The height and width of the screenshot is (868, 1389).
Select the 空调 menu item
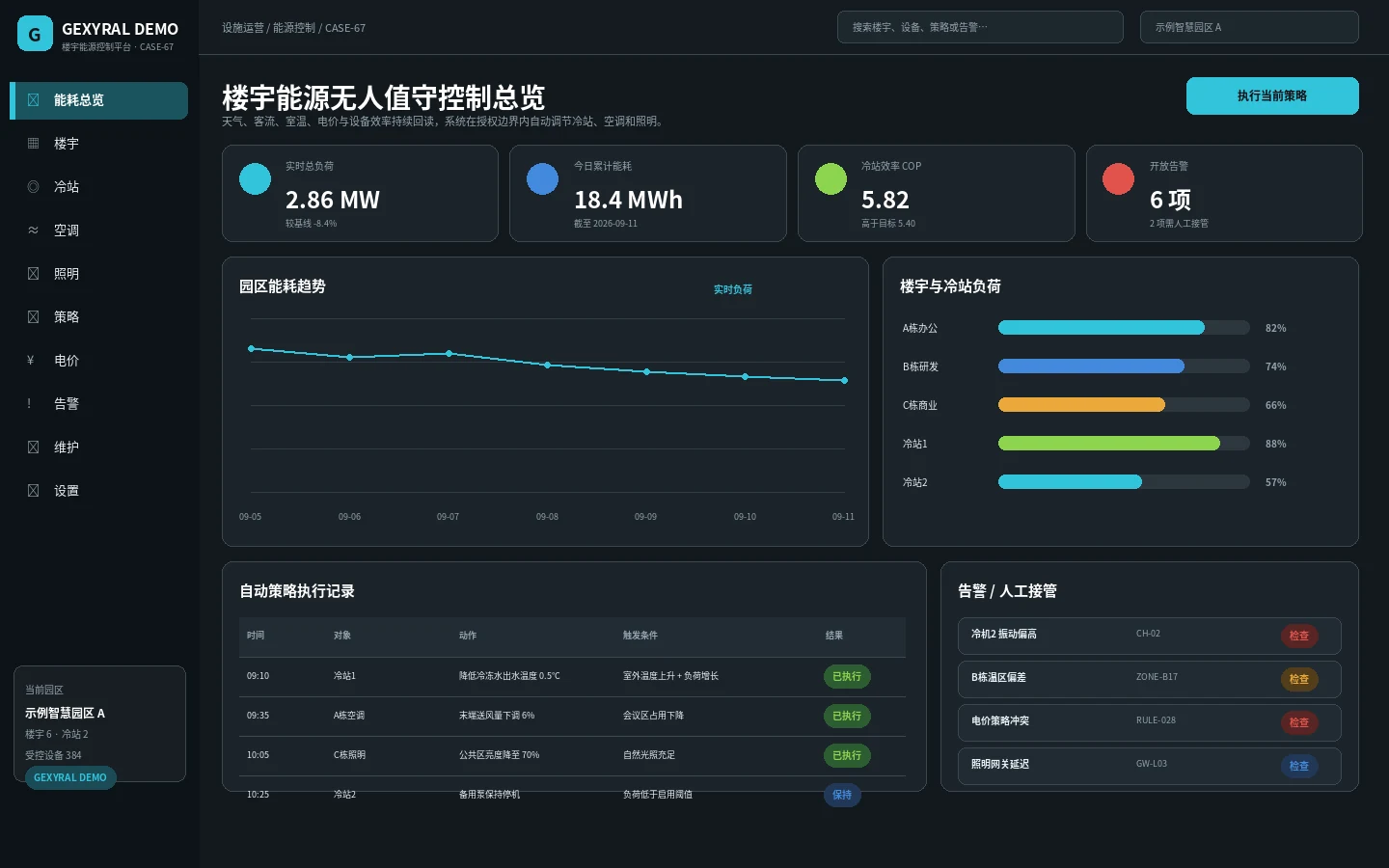coord(98,231)
